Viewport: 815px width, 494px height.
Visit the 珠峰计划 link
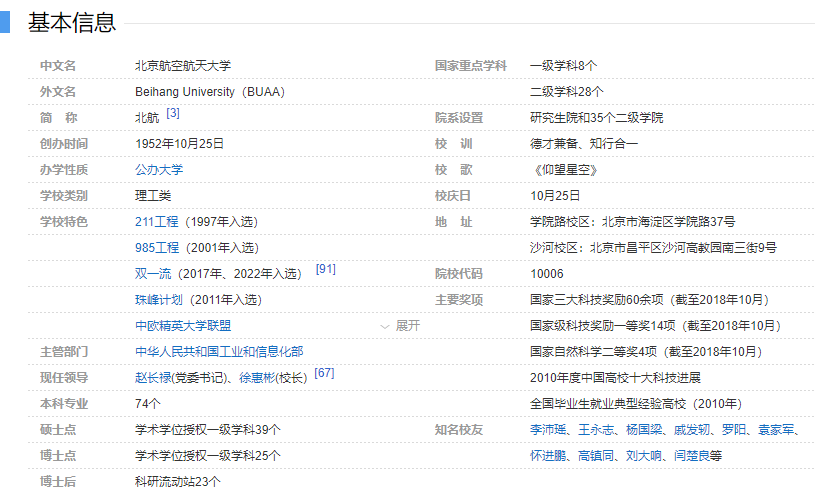(x=159, y=299)
